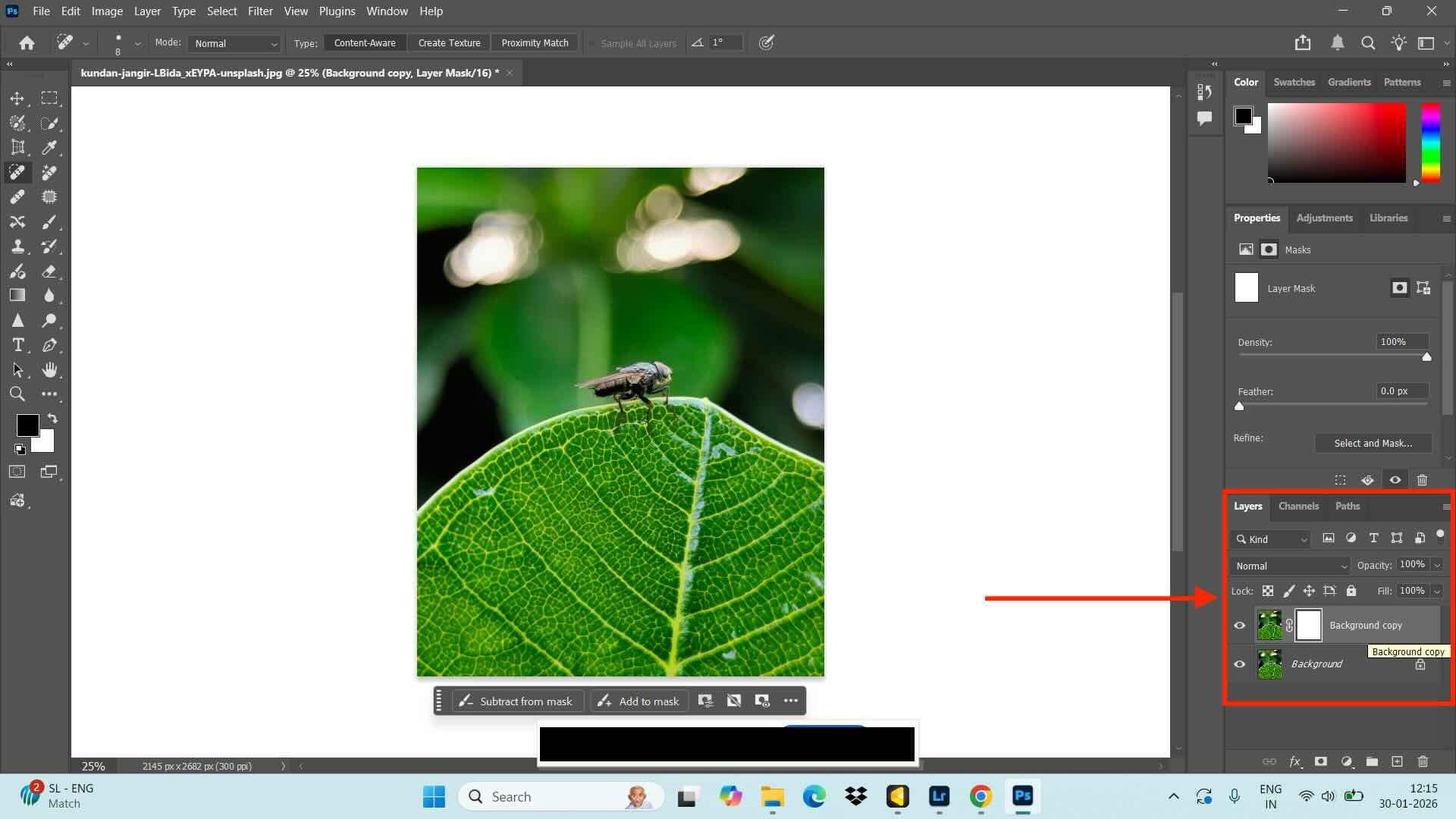Screen dimensions: 1456x819
Task: Select the Zoom tool
Action: [17, 394]
